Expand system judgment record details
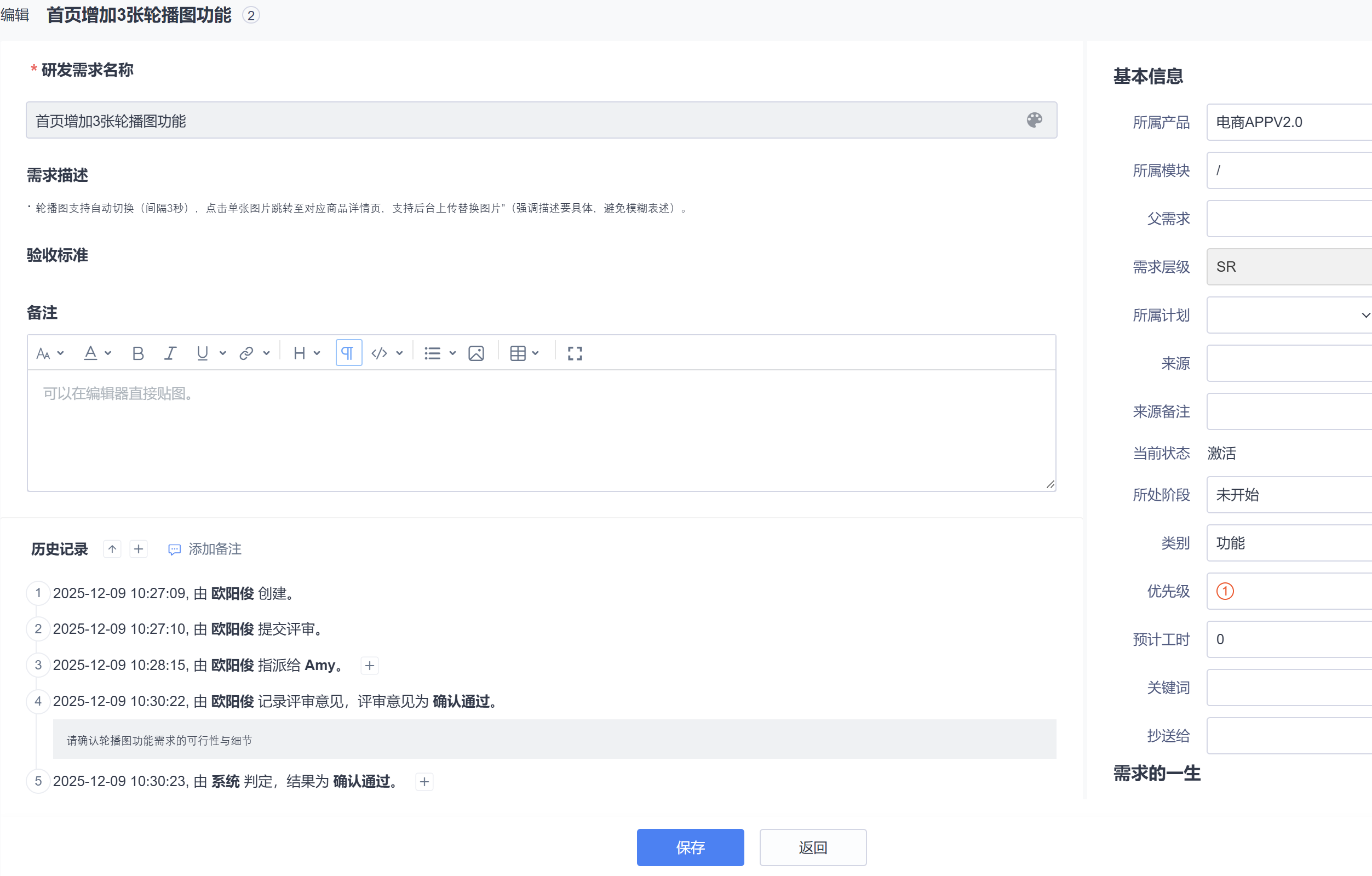 click(424, 781)
